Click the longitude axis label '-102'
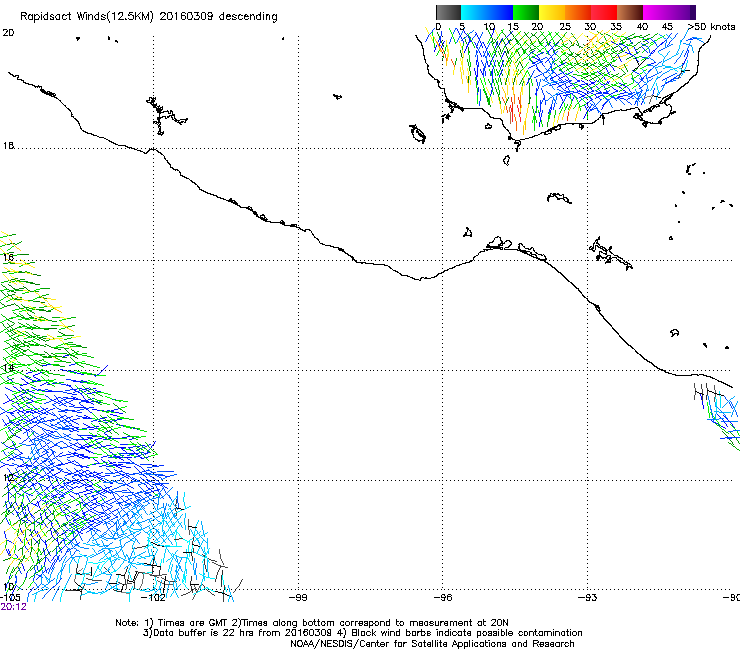The width and height of the screenshot is (740, 650). click(x=155, y=597)
